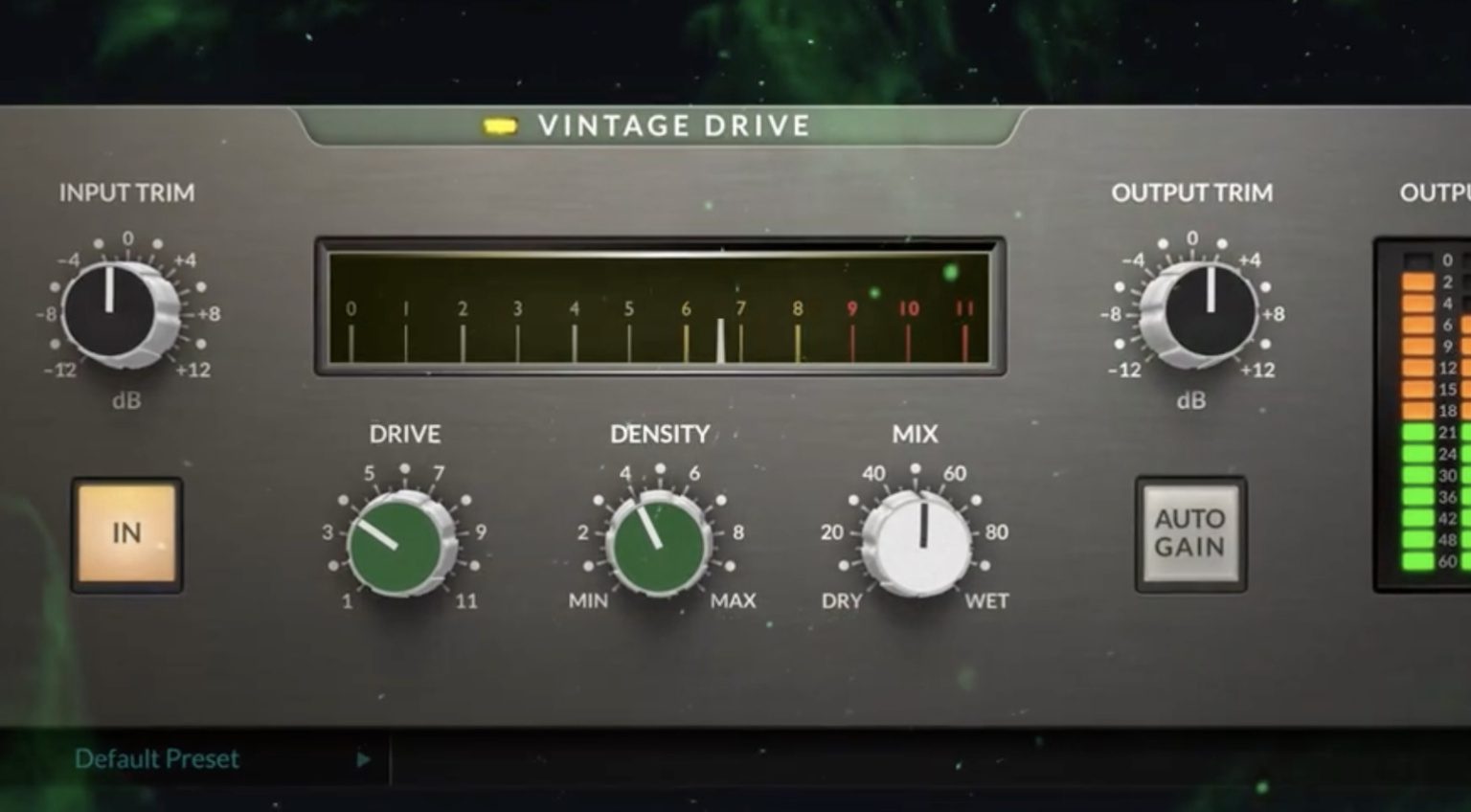Enable the Auto Gain button
This screenshot has height=812, width=1471.
point(1189,533)
